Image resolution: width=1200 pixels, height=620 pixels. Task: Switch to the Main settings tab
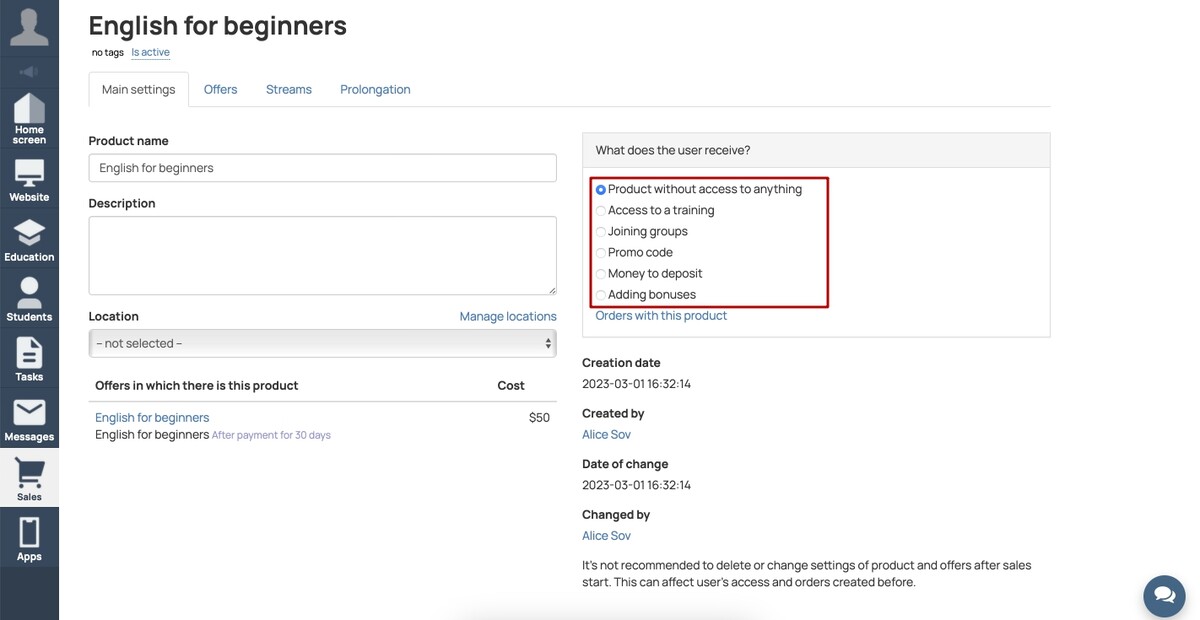click(138, 89)
